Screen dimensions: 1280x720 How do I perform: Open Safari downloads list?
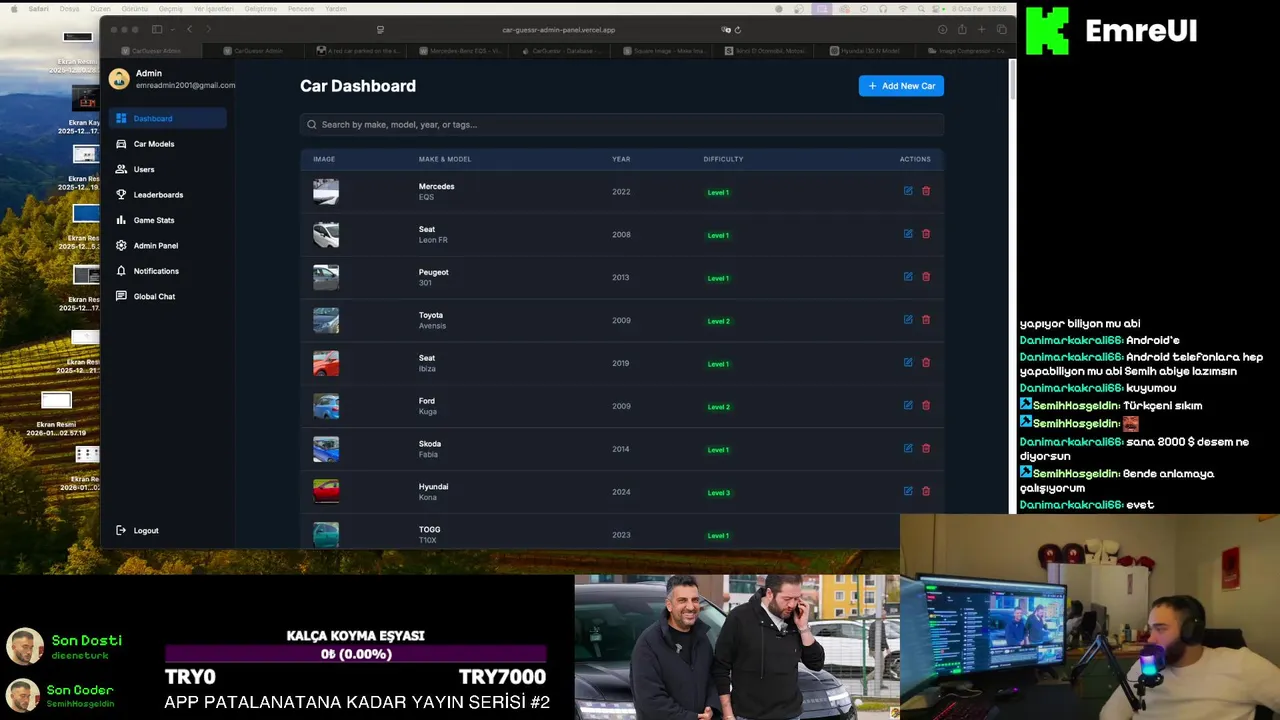[x=942, y=30]
